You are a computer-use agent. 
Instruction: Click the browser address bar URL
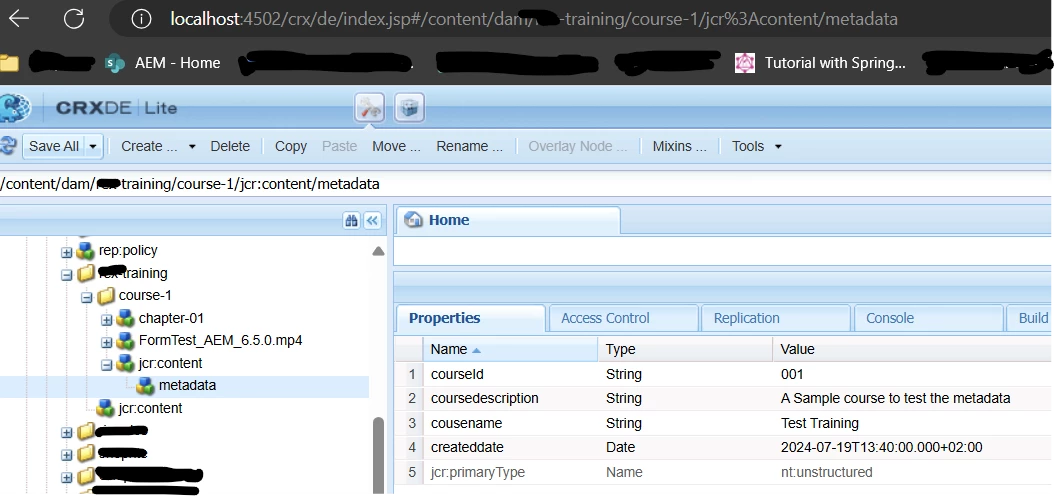point(534,19)
